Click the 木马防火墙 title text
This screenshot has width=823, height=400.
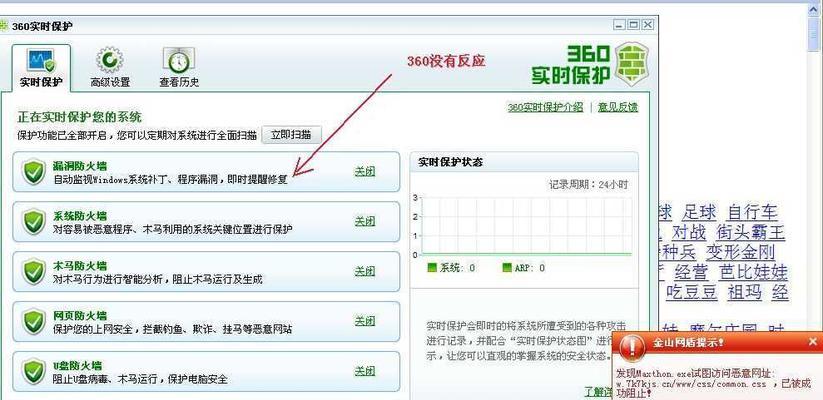pos(80,266)
